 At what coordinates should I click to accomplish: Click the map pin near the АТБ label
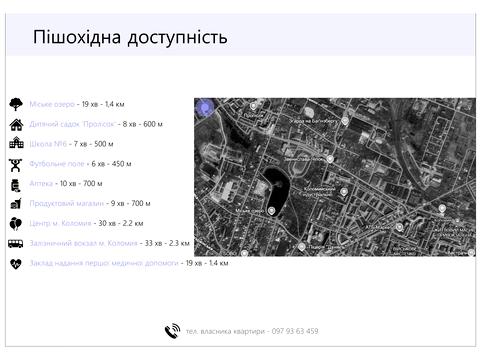[x=400, y=227]
